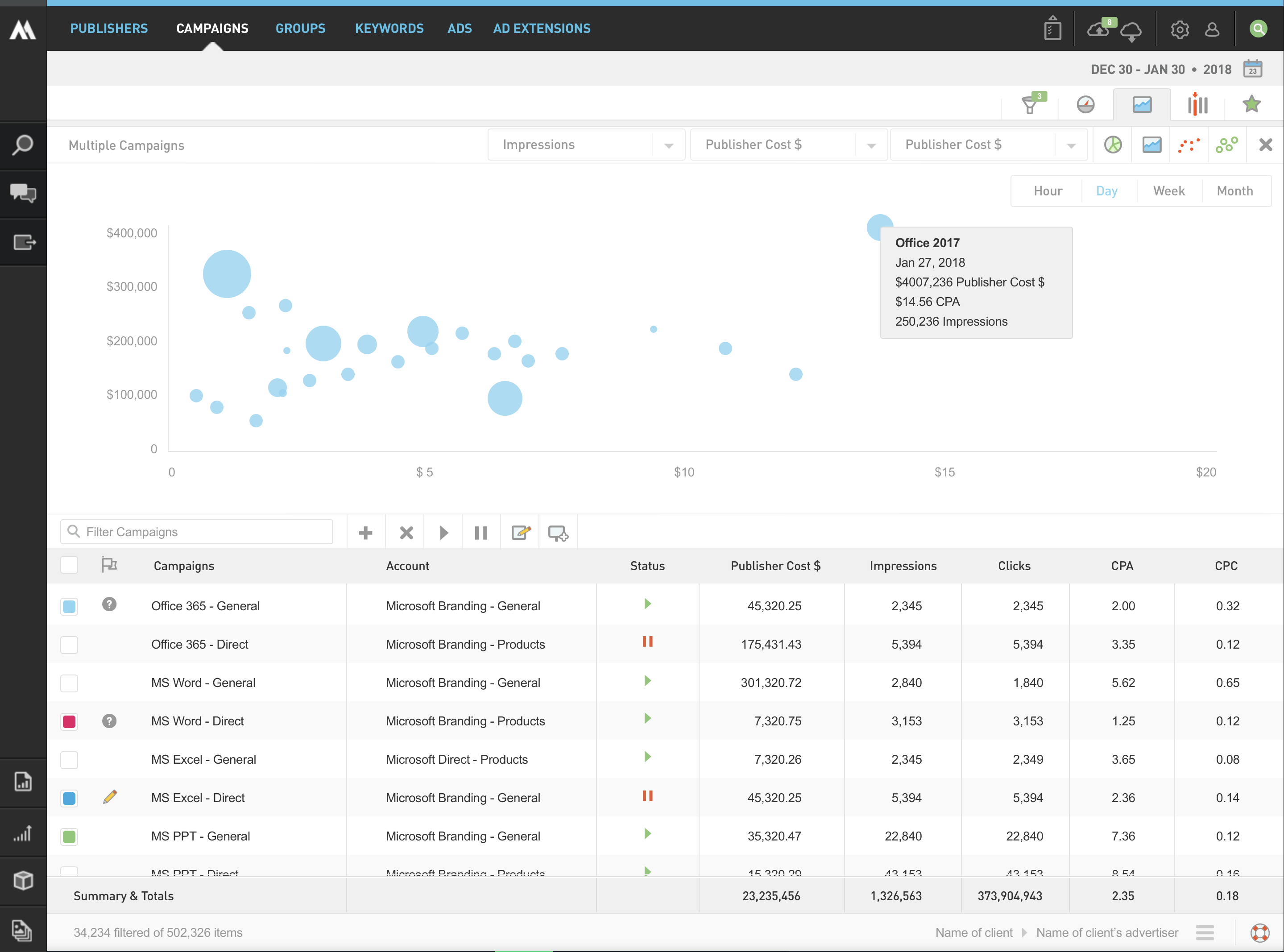Expand the Impressions metric dropdown
Viewport: 1284px width, 952px height.
pos(668,145)
